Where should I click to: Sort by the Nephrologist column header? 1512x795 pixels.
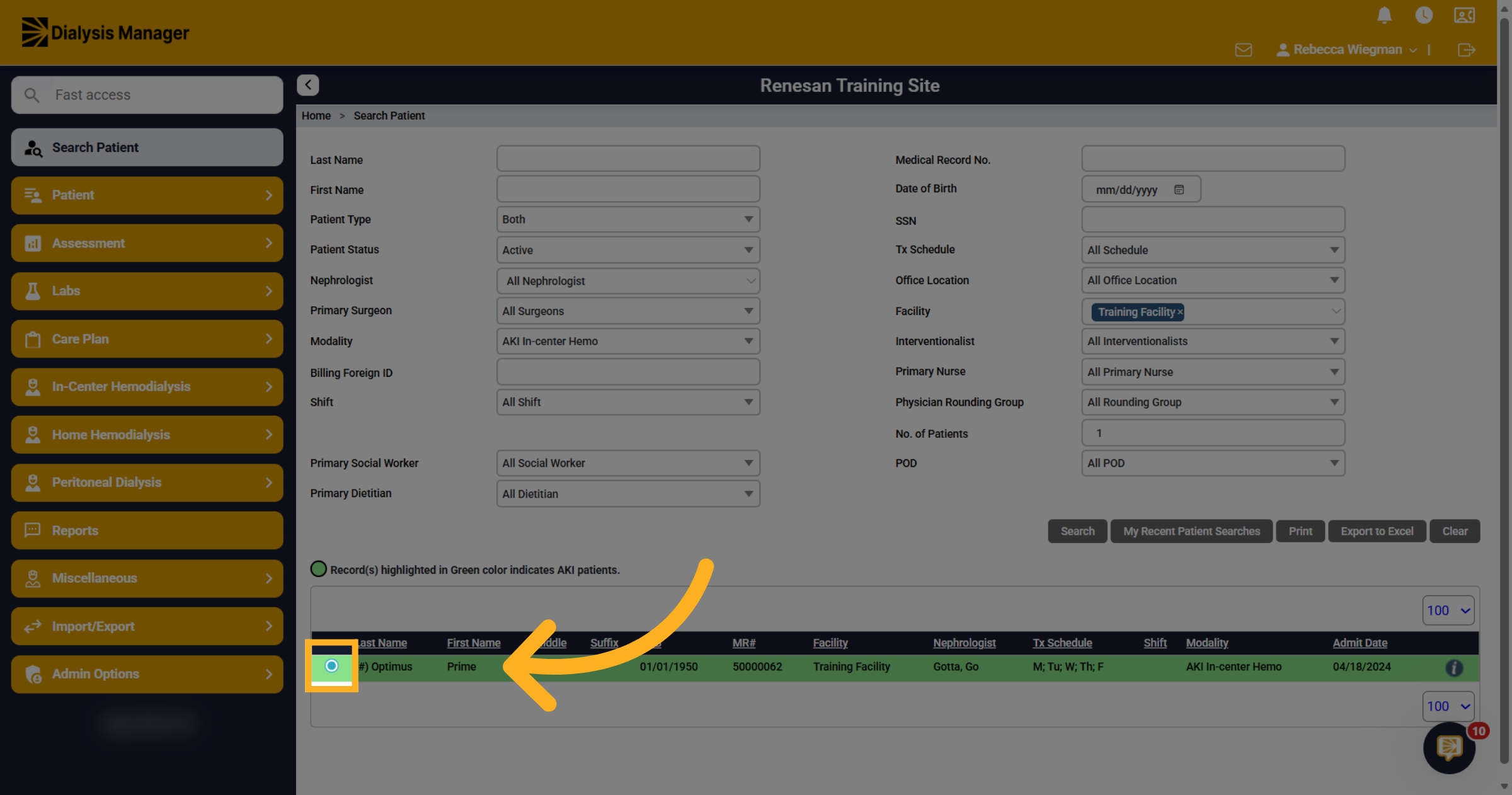[965, 643]
